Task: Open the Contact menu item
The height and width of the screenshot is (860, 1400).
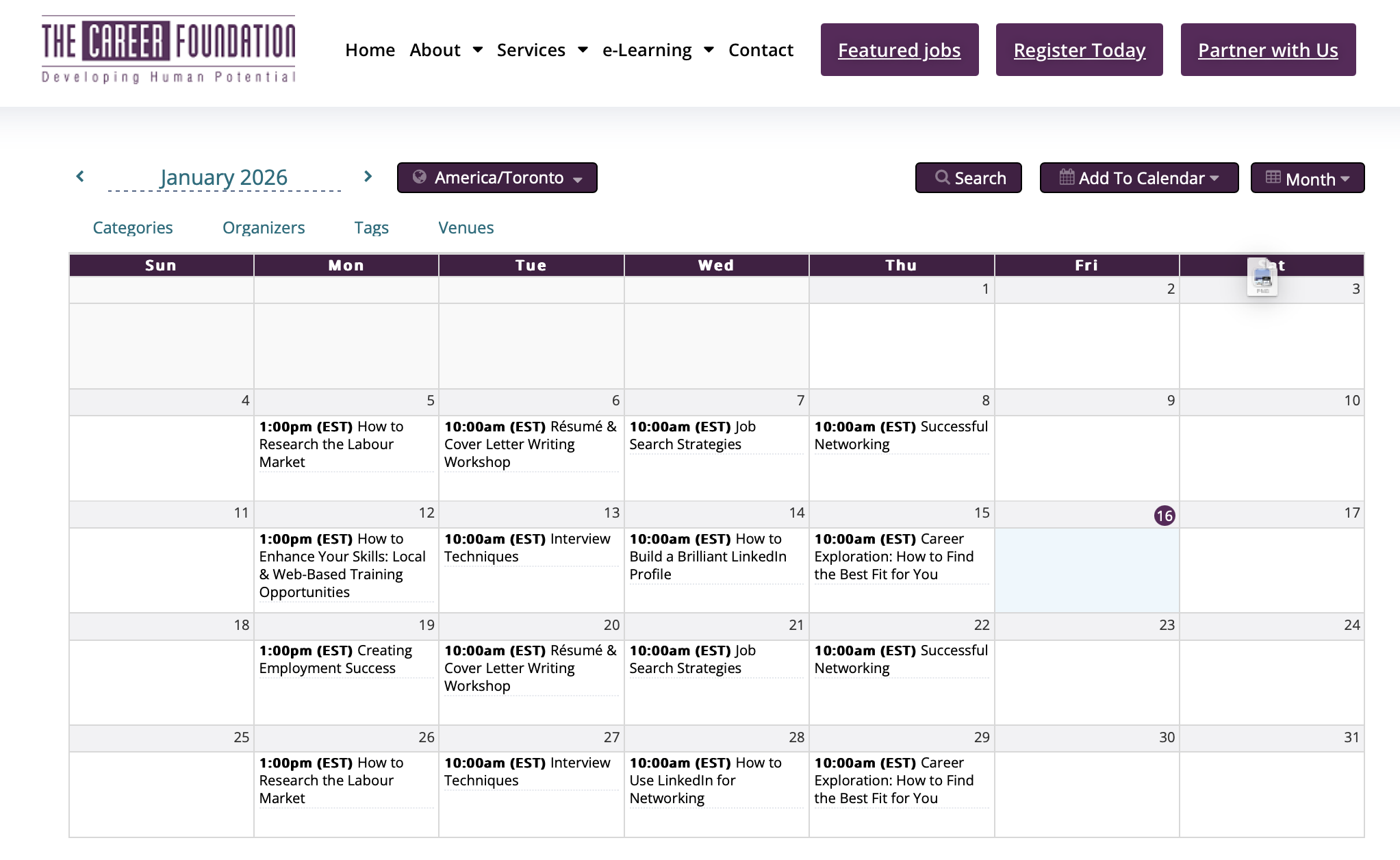Action: [761, 50]
